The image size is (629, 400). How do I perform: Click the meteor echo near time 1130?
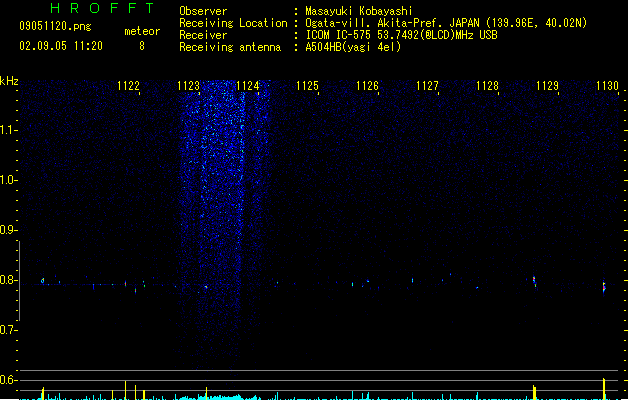[x=604, y=287]
